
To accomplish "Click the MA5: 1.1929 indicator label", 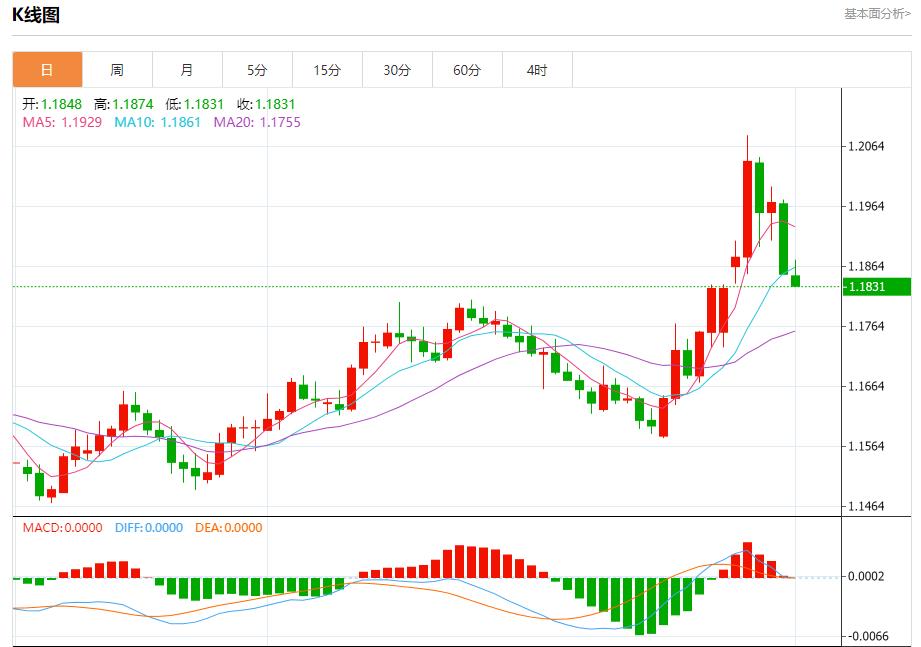I will [x=62, y=122].
